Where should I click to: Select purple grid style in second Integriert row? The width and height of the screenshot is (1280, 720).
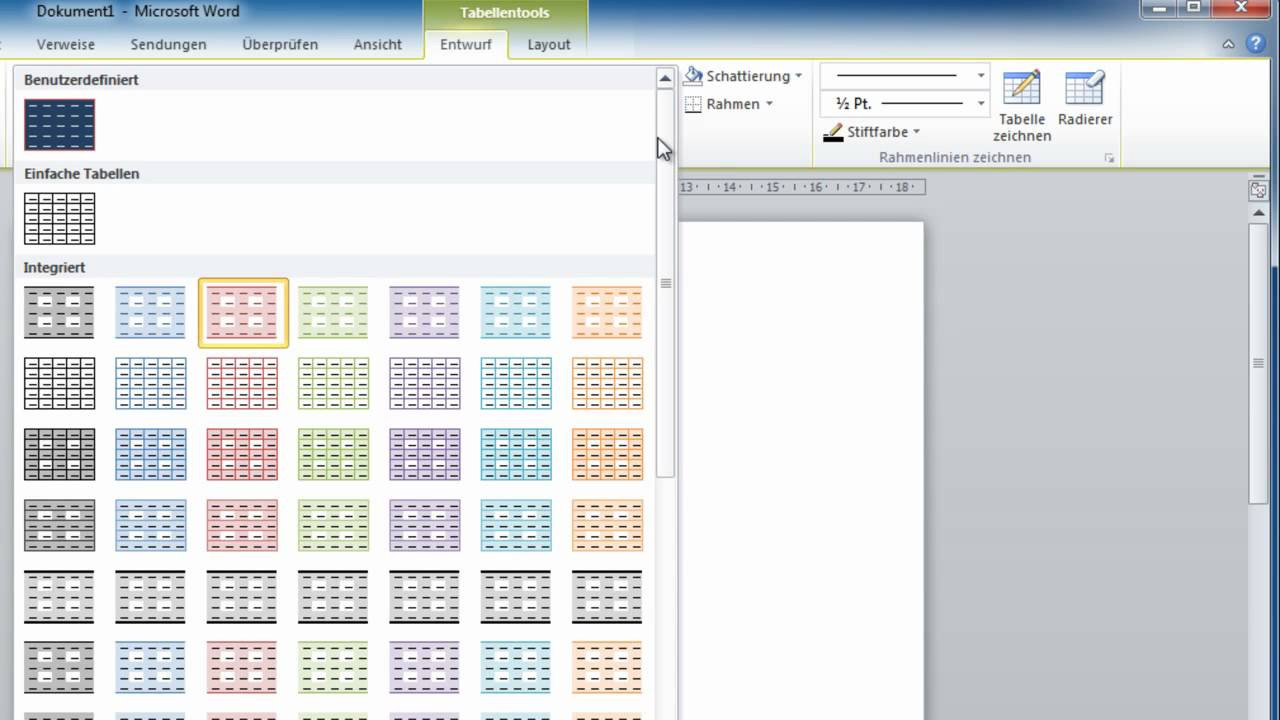(425, 384)
